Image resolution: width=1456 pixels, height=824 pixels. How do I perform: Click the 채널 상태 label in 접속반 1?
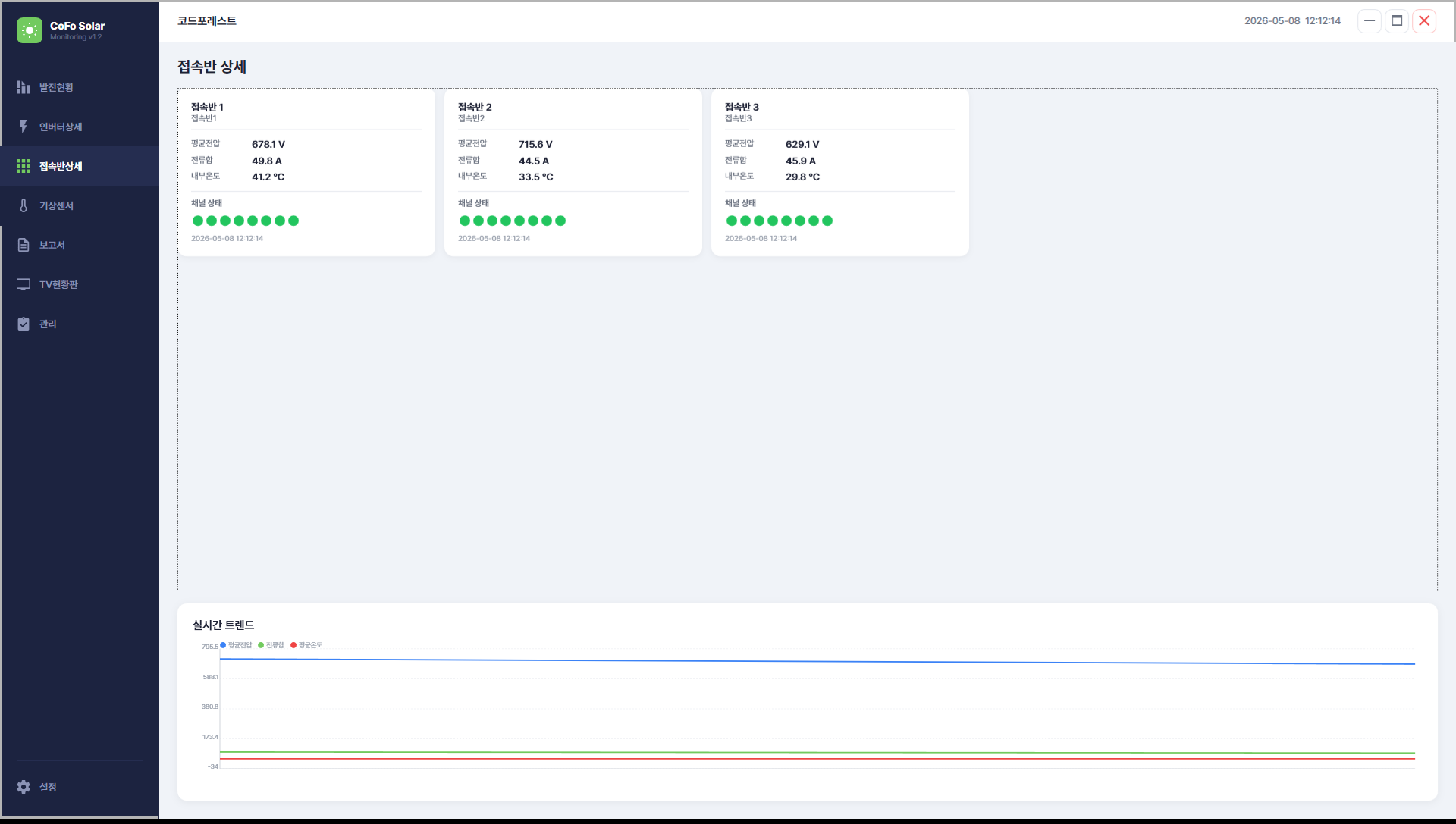coord(207,203)
